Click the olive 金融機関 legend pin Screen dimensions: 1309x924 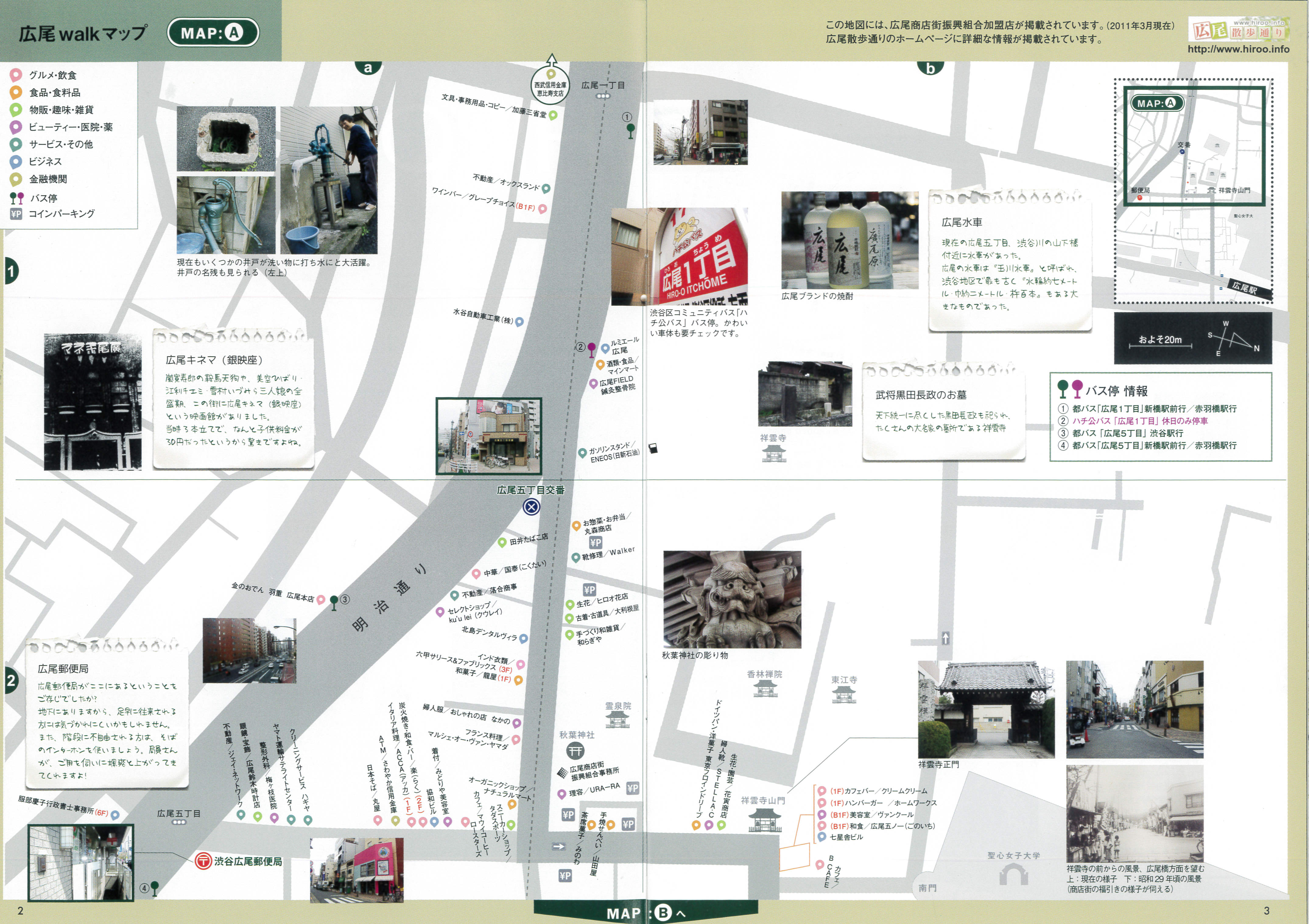[x=16, y=179]
